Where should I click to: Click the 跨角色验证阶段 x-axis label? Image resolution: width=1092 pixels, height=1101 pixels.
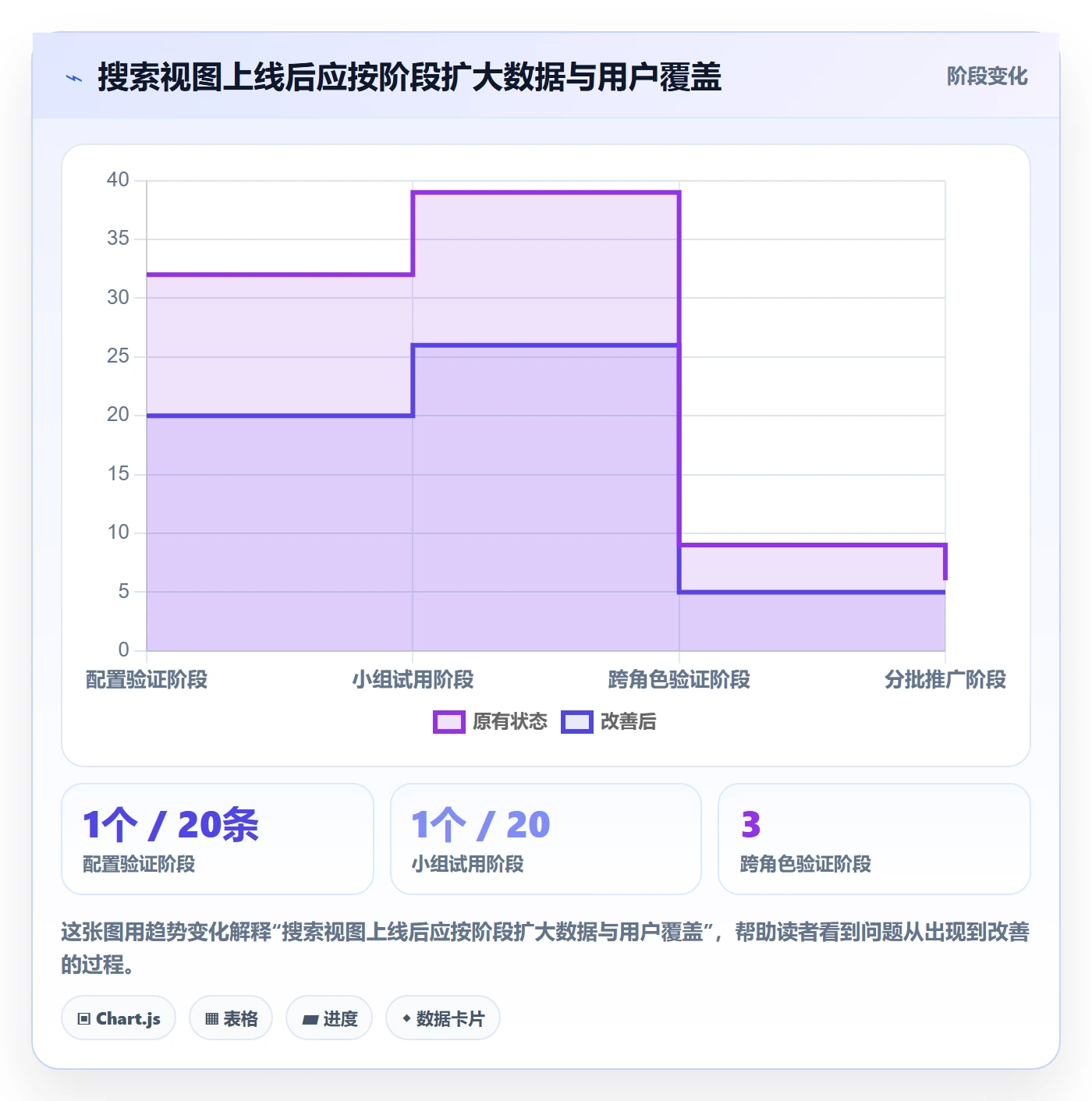click(x=679, y=680)
